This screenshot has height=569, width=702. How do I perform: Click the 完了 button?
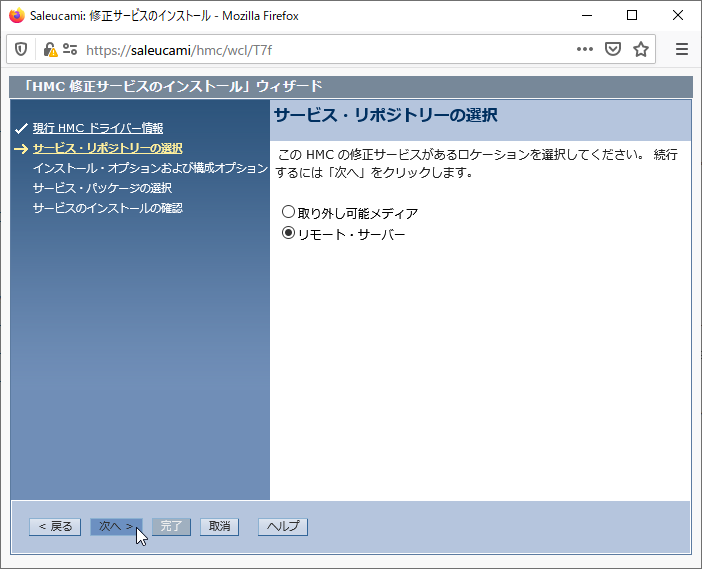coord(171,527)
